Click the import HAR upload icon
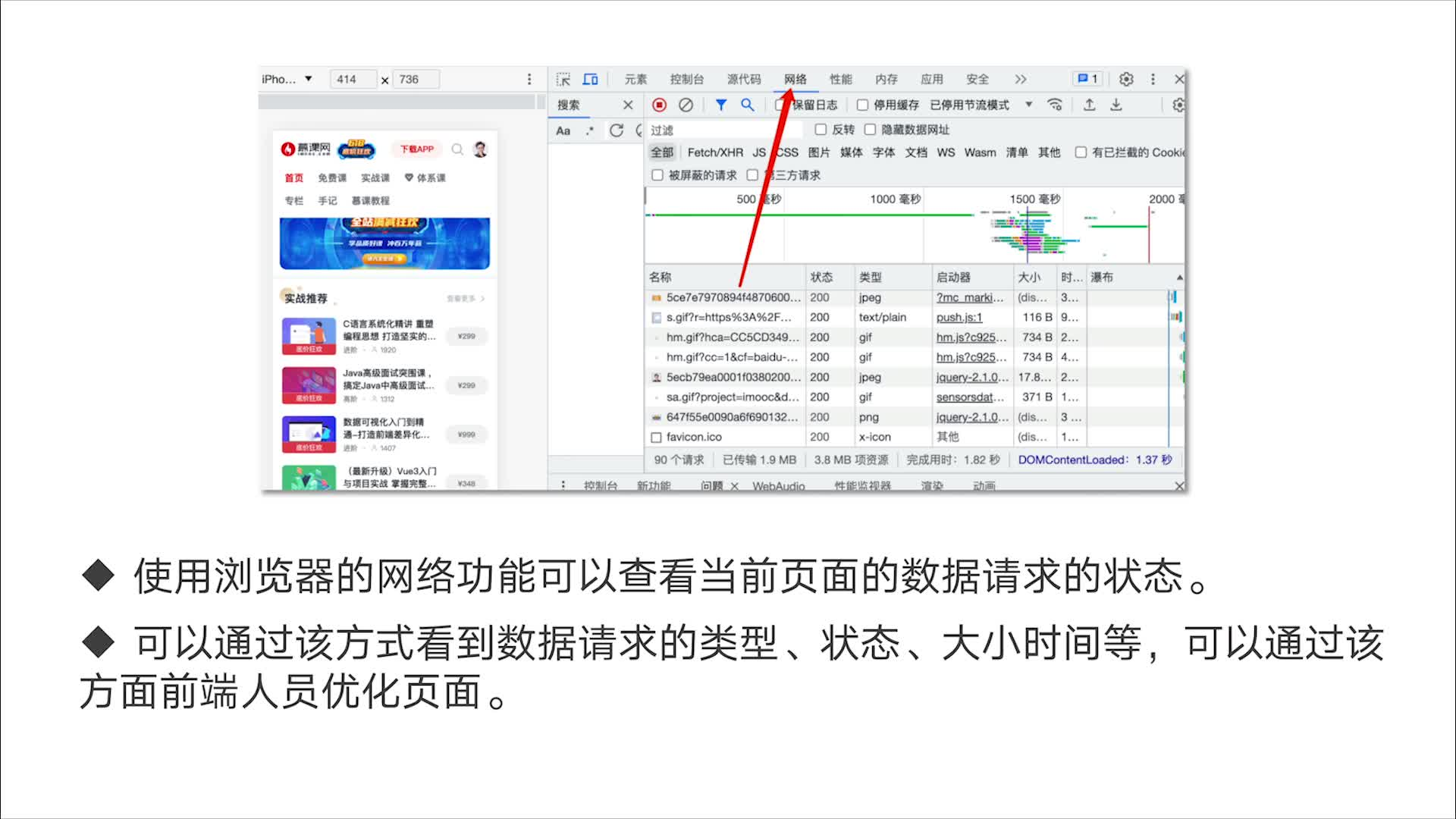The width and height of the screenshot is (1456, 819). [1089, 105]
